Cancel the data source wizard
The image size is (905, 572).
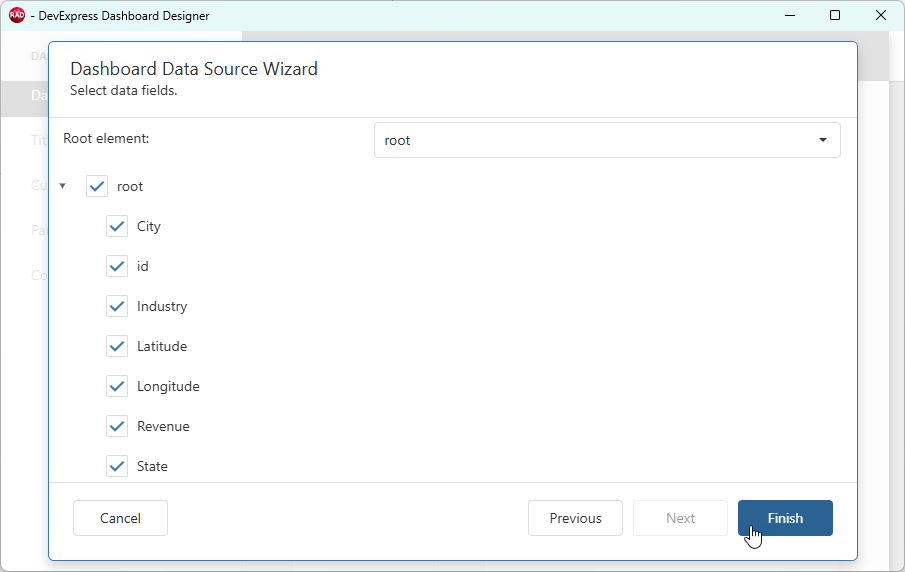[120, 518]
